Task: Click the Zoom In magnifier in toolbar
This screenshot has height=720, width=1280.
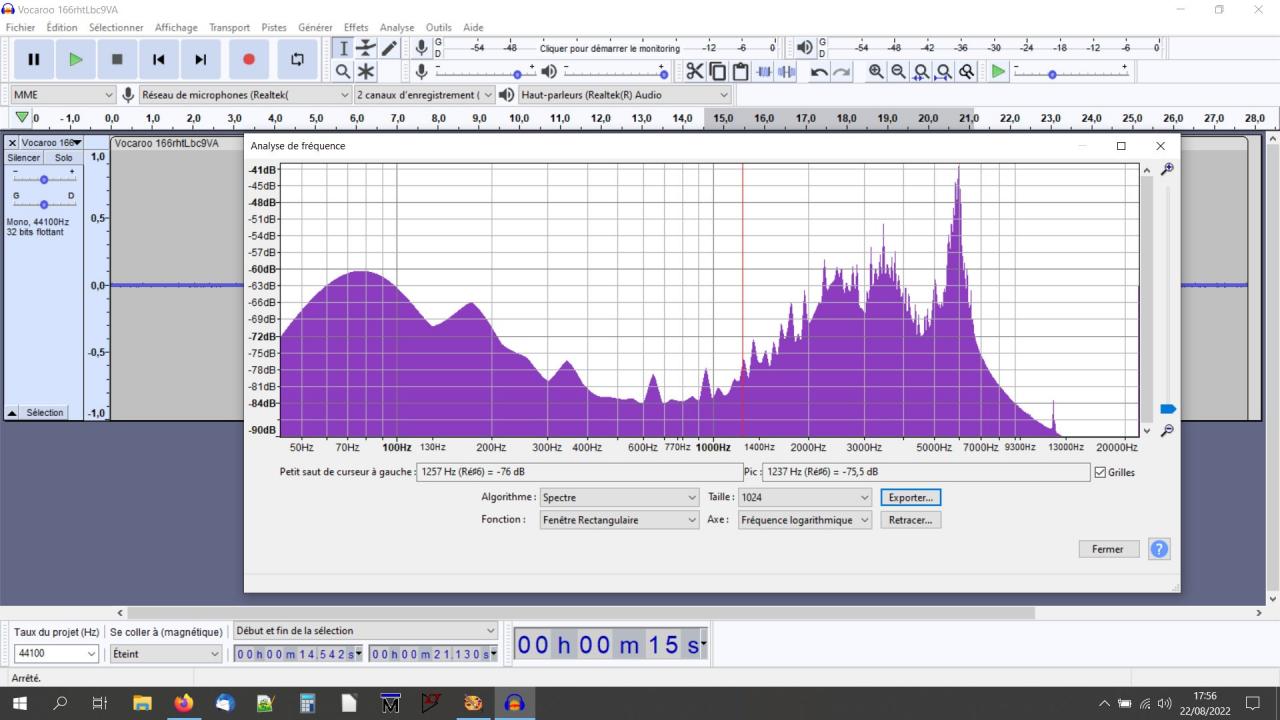Action: click(x=876, y=71)
